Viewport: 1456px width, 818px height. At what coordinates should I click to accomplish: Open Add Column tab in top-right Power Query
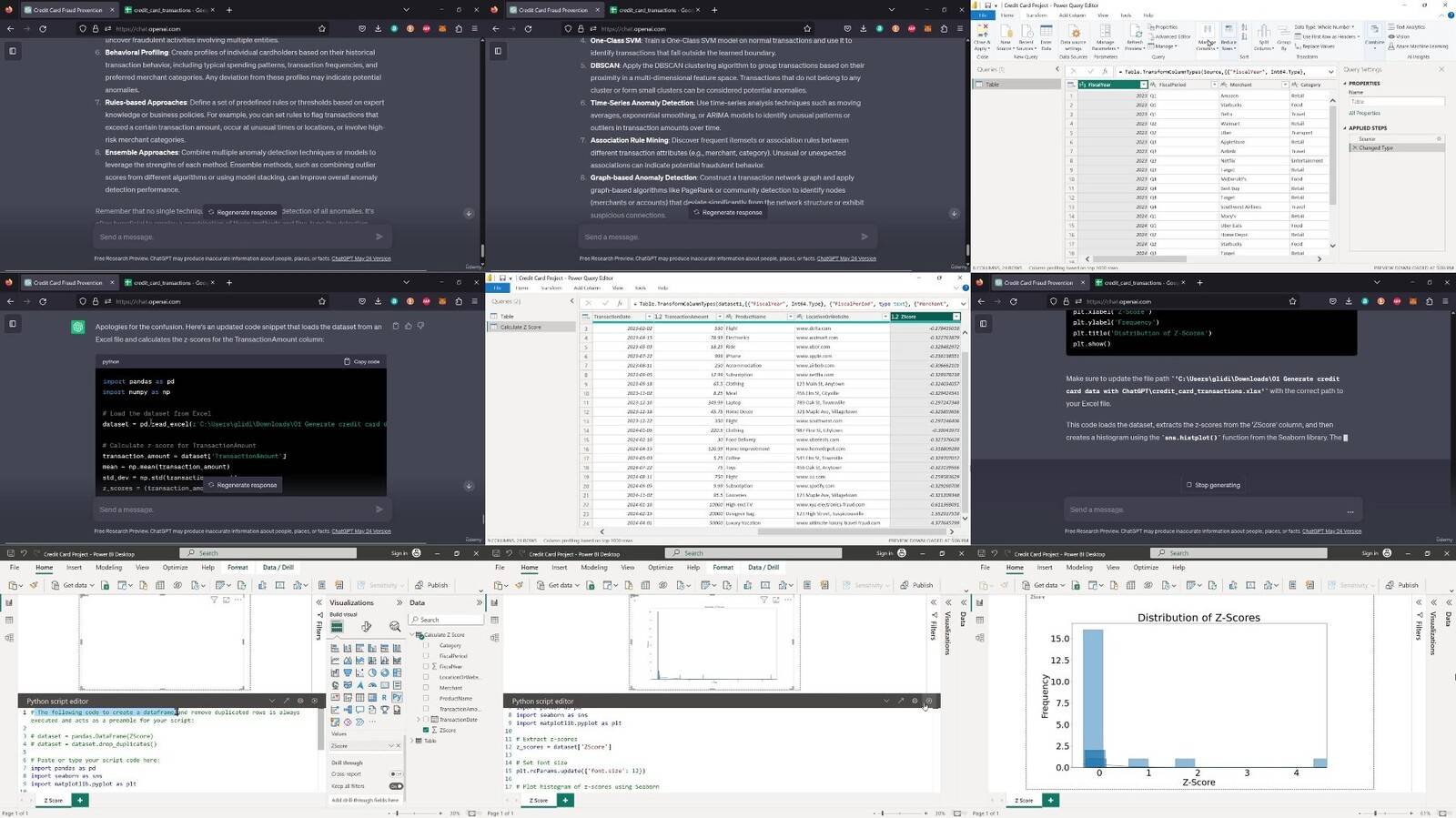[1072, 15]
